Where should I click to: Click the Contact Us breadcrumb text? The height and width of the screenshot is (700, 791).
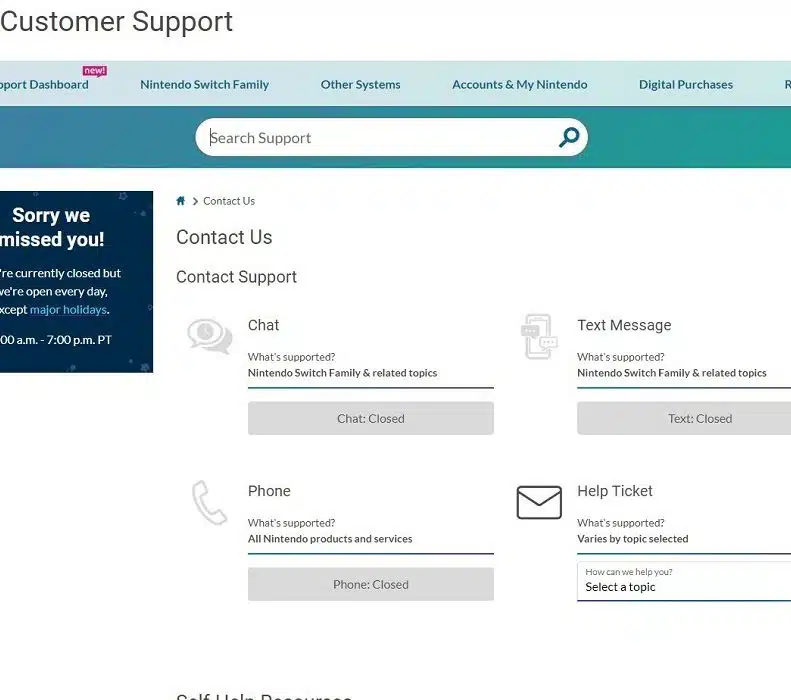click(x=229, y=201)
